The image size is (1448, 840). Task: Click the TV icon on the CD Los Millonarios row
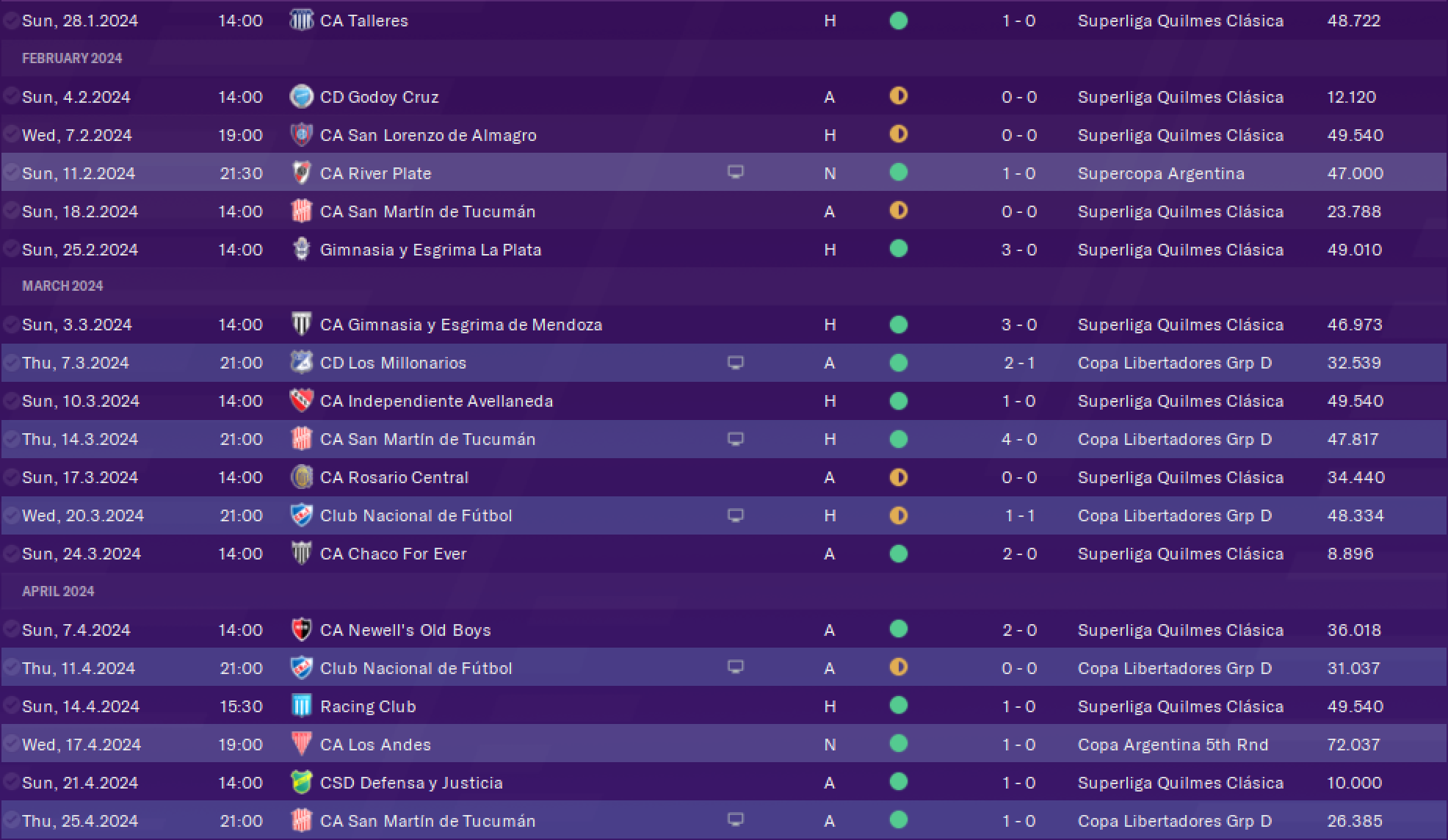point(735,363)
